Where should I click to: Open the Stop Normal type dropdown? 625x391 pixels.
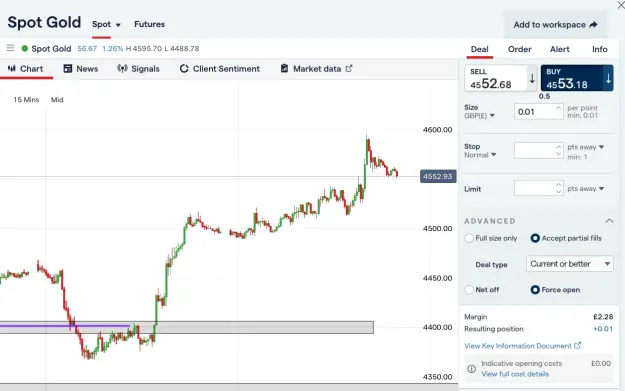[480, 155]
